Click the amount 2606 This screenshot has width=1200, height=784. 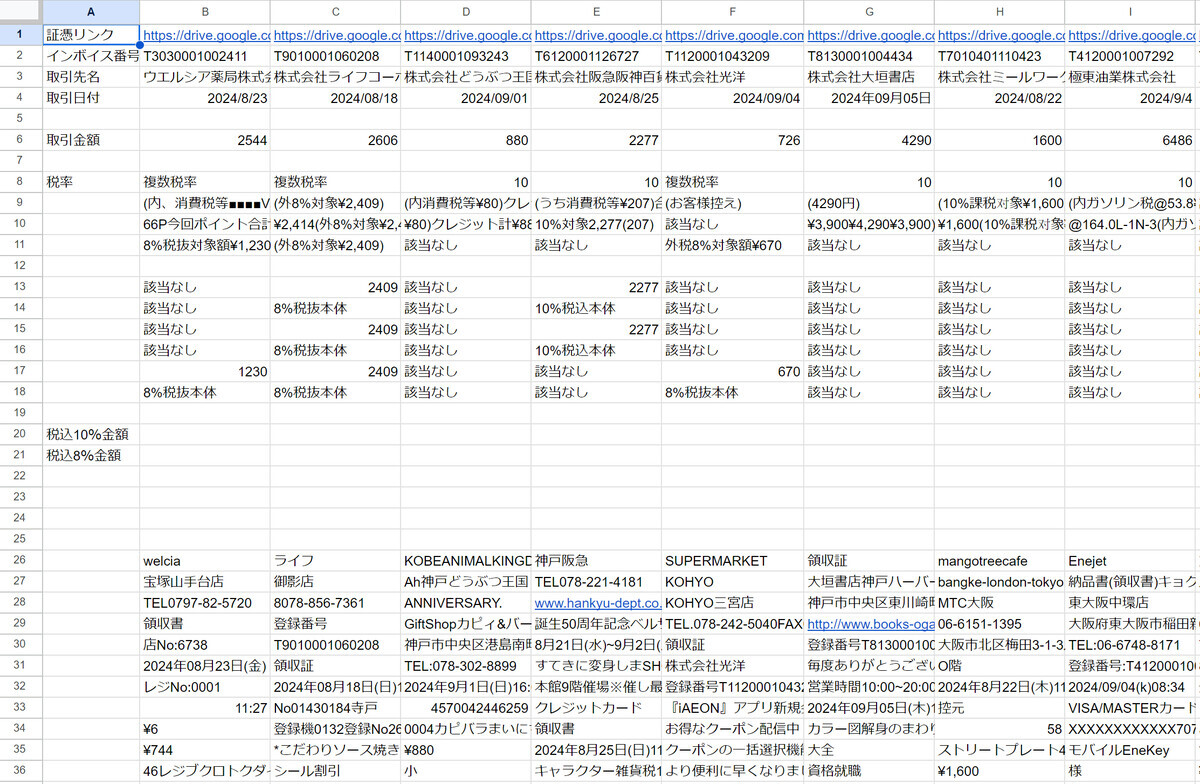(335, 141)
